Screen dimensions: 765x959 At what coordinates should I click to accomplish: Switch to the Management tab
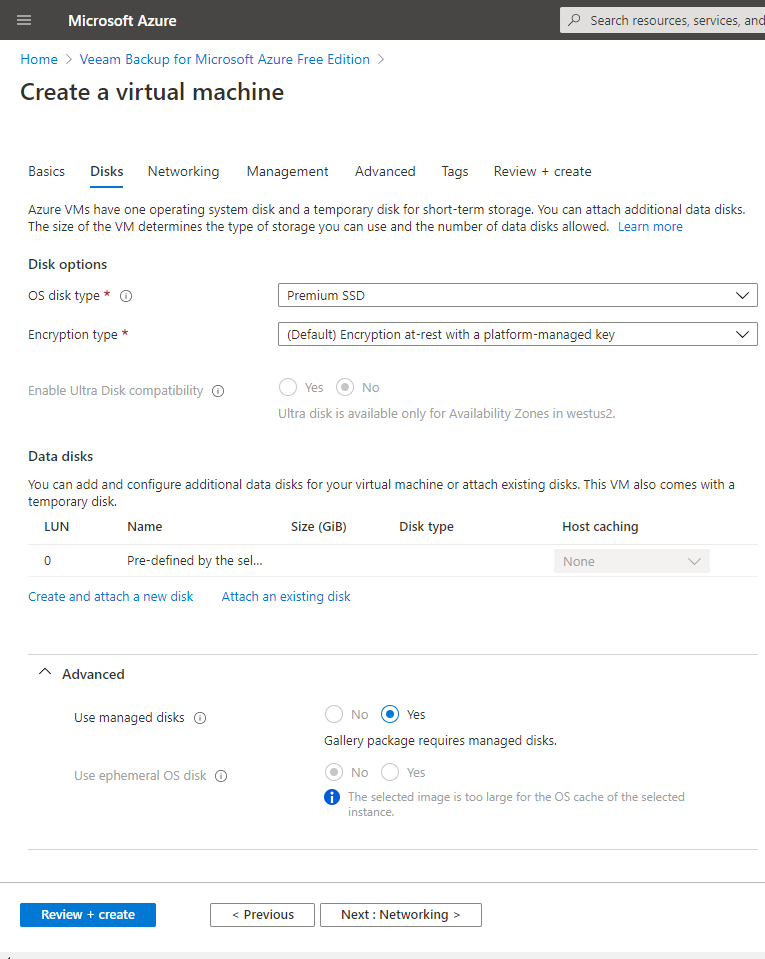[x=287, y=172]
